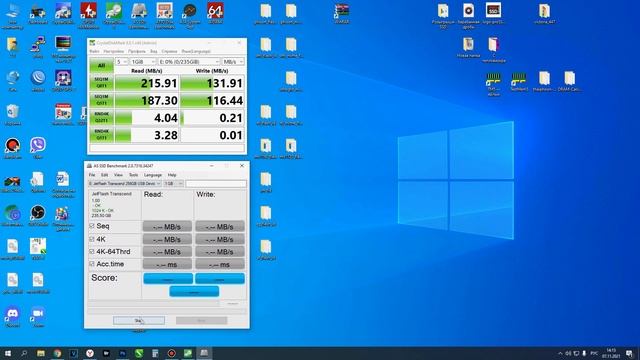Switch to AS SSD Benchmark taskbar icon
This screenshot has height=360, width=640.
point(204,353)
